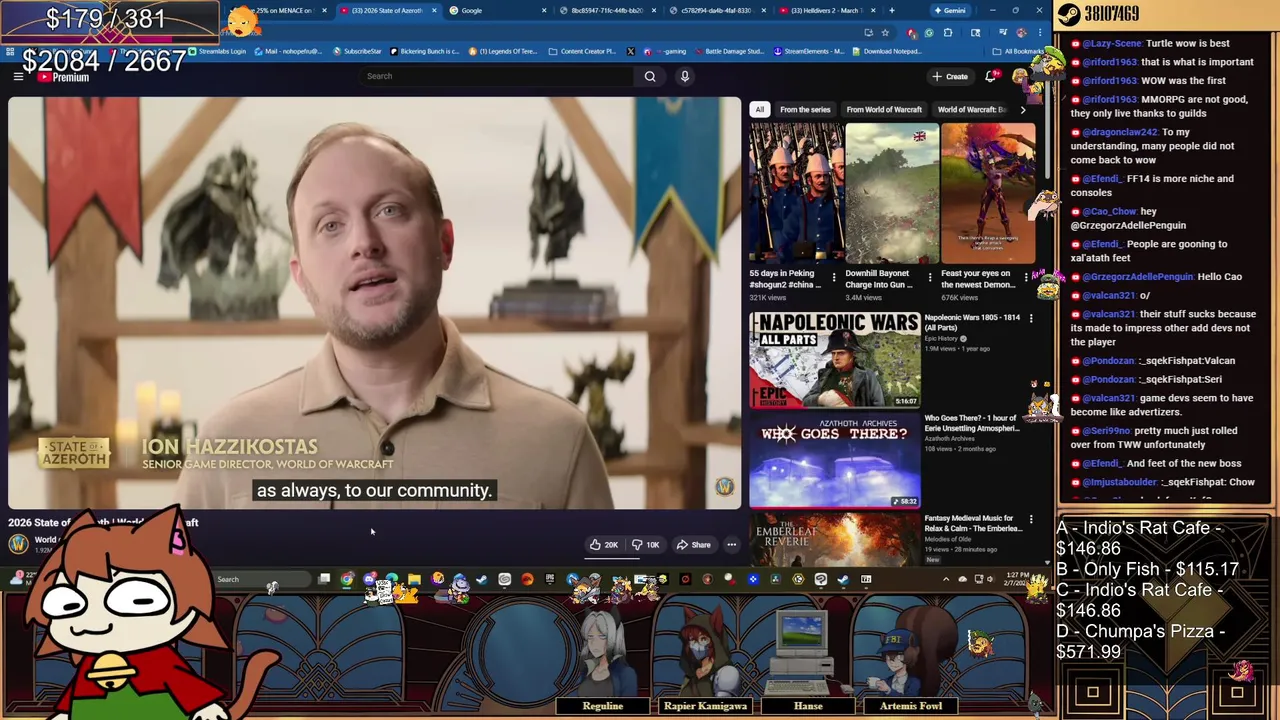Image resolution: width=1280 pixels, height=720 pixels.
Task: Open Downhill Bayonet Charge short thumbnail
Action: coord(892,193)
